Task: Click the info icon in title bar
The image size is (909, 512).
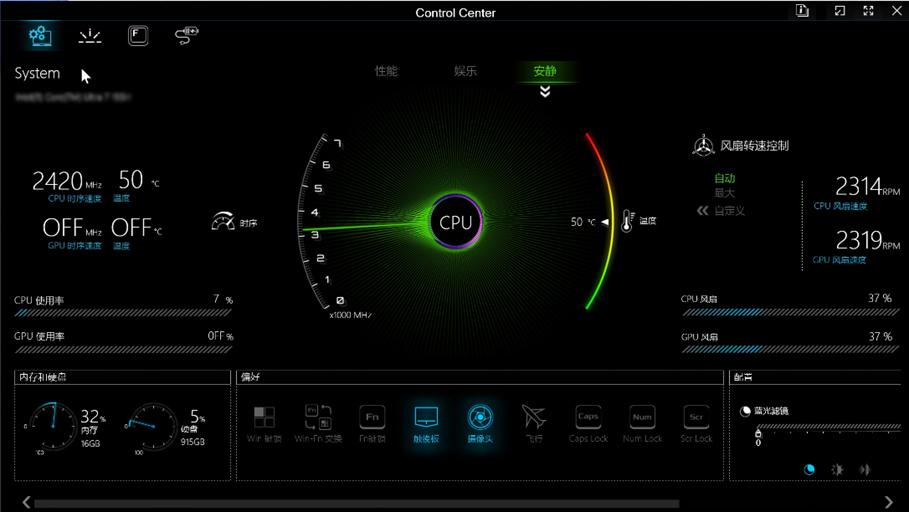Action: [802, 11]
